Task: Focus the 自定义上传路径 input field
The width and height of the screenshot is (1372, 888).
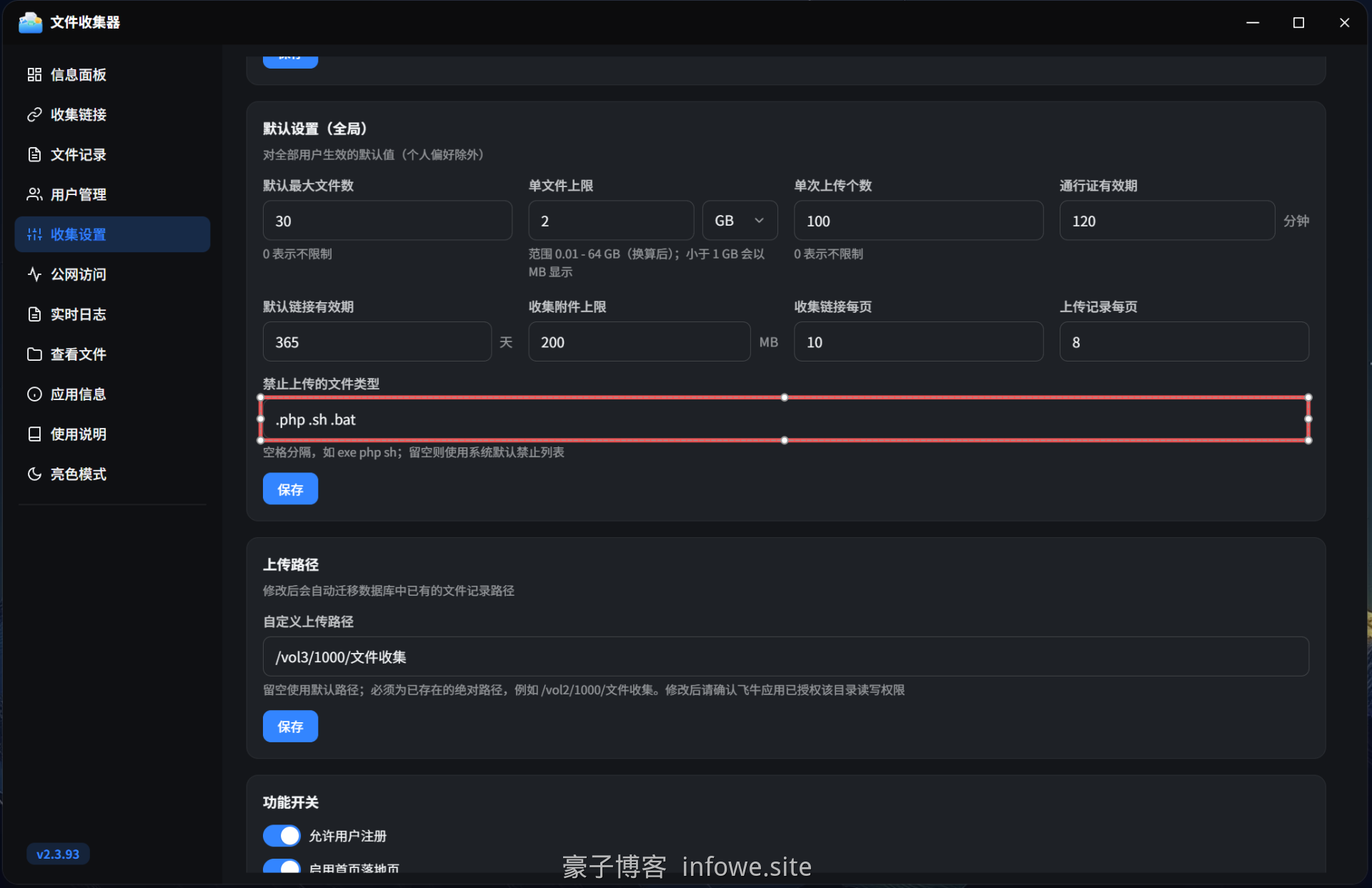Action: [785, 657]
